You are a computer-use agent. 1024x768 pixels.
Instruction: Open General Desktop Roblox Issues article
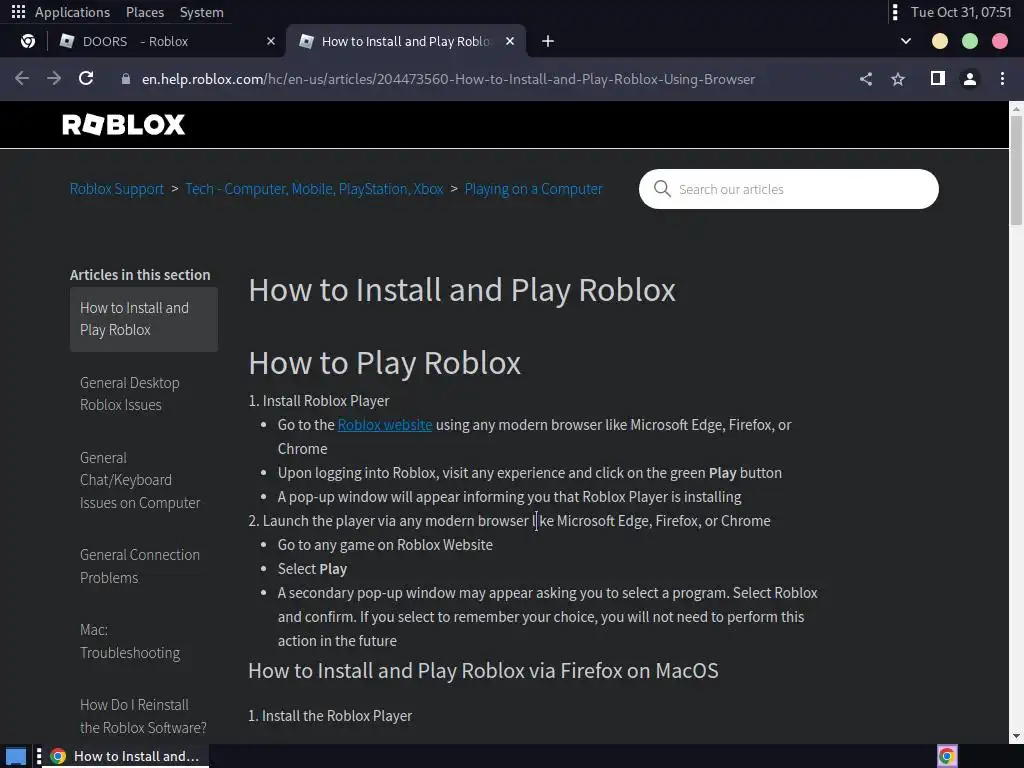129,394
